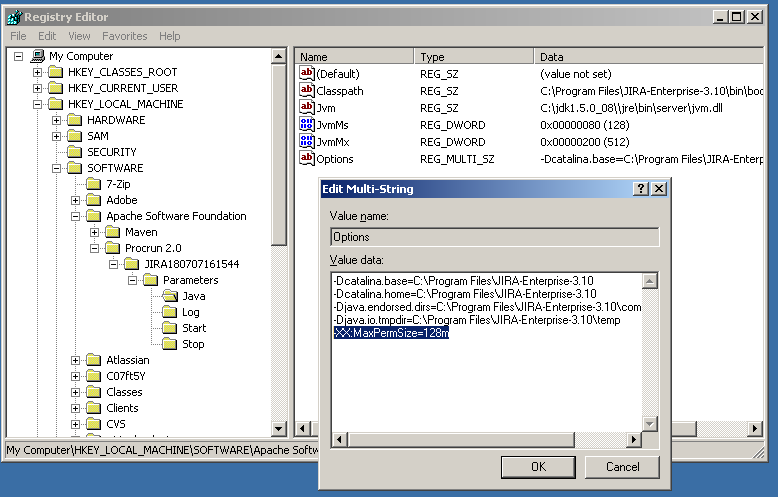This screenshot has width=778, height=497.
Task: Click the dialog's question mark help button
Action: point(641,188)
